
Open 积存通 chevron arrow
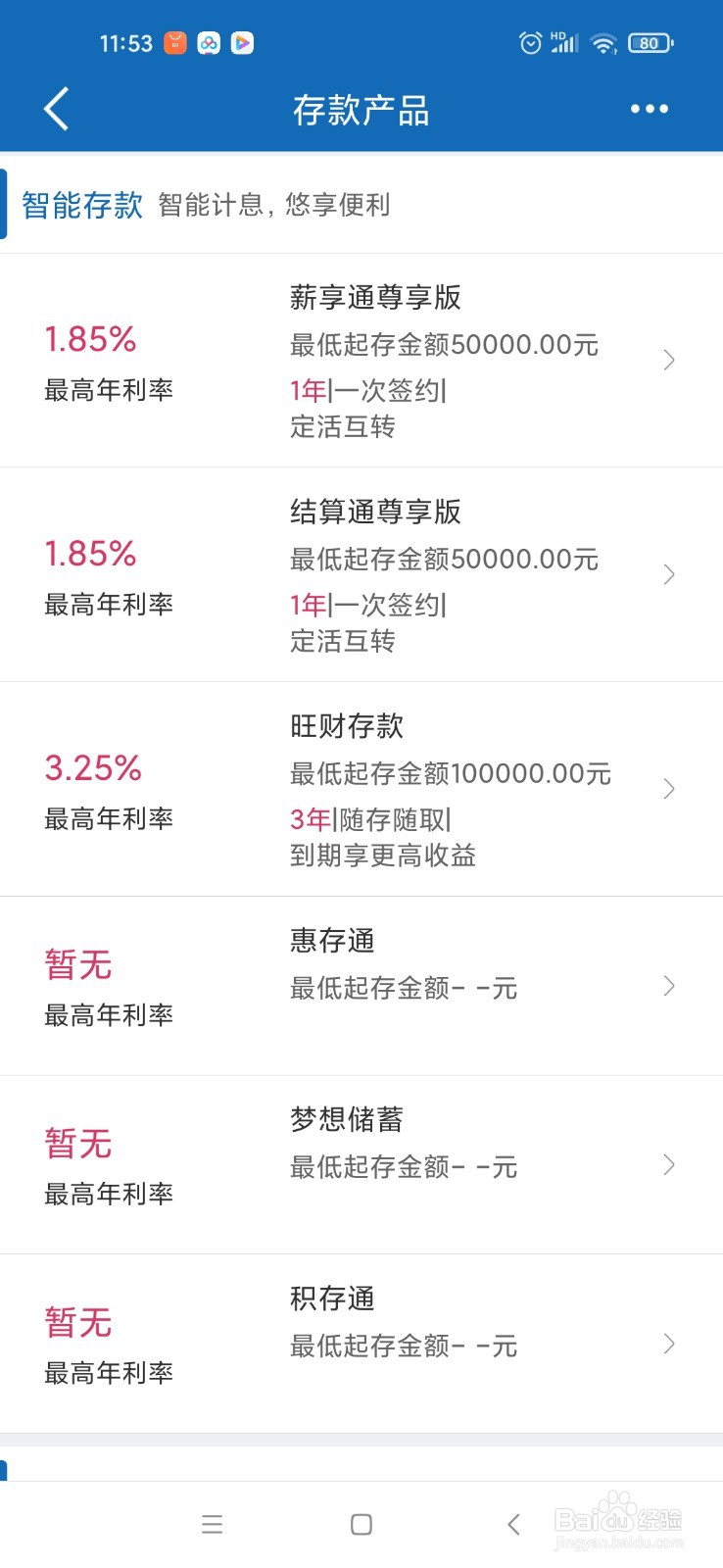669,1344
